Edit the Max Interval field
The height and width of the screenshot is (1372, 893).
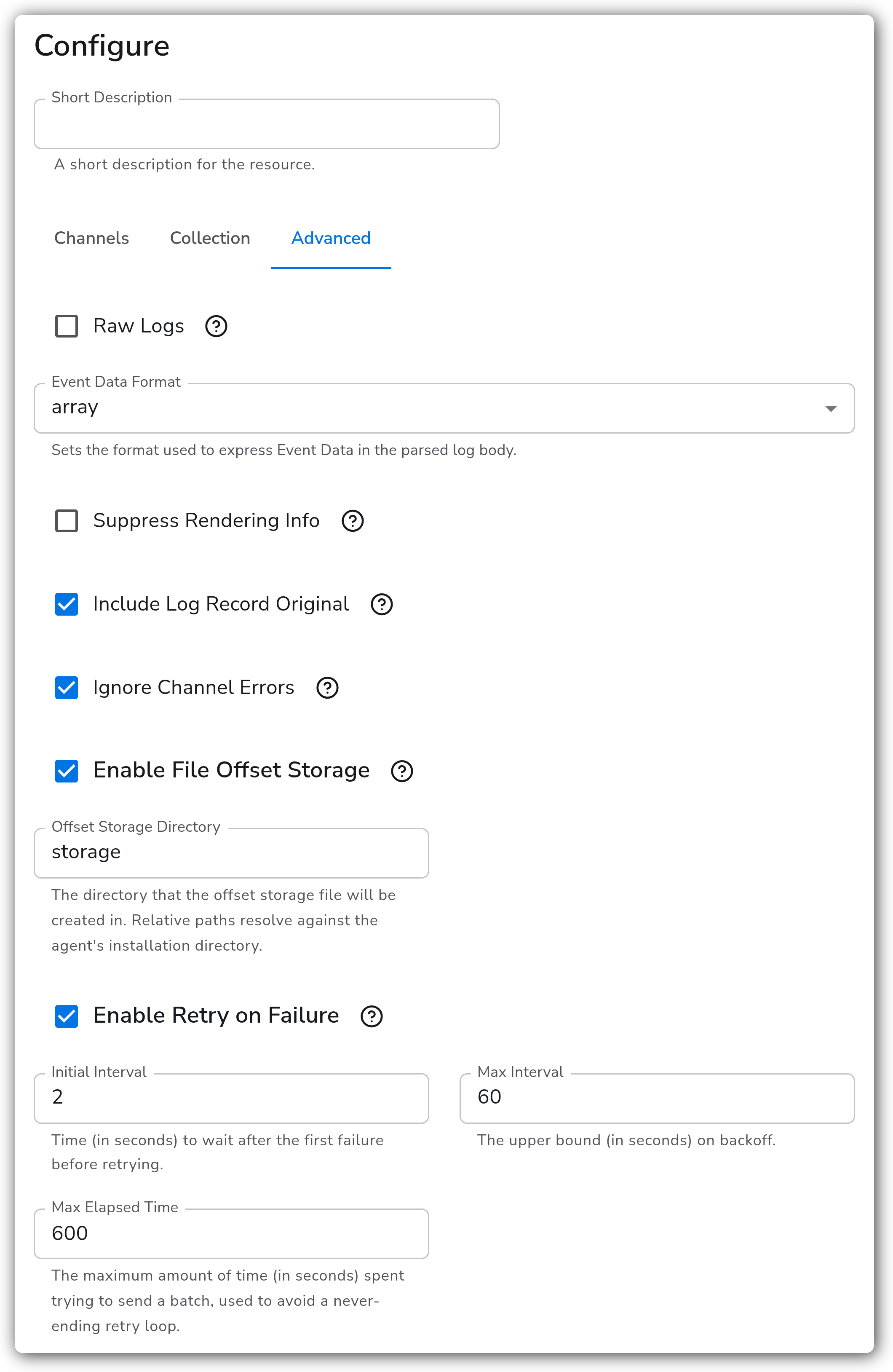tap(657, 1098)
